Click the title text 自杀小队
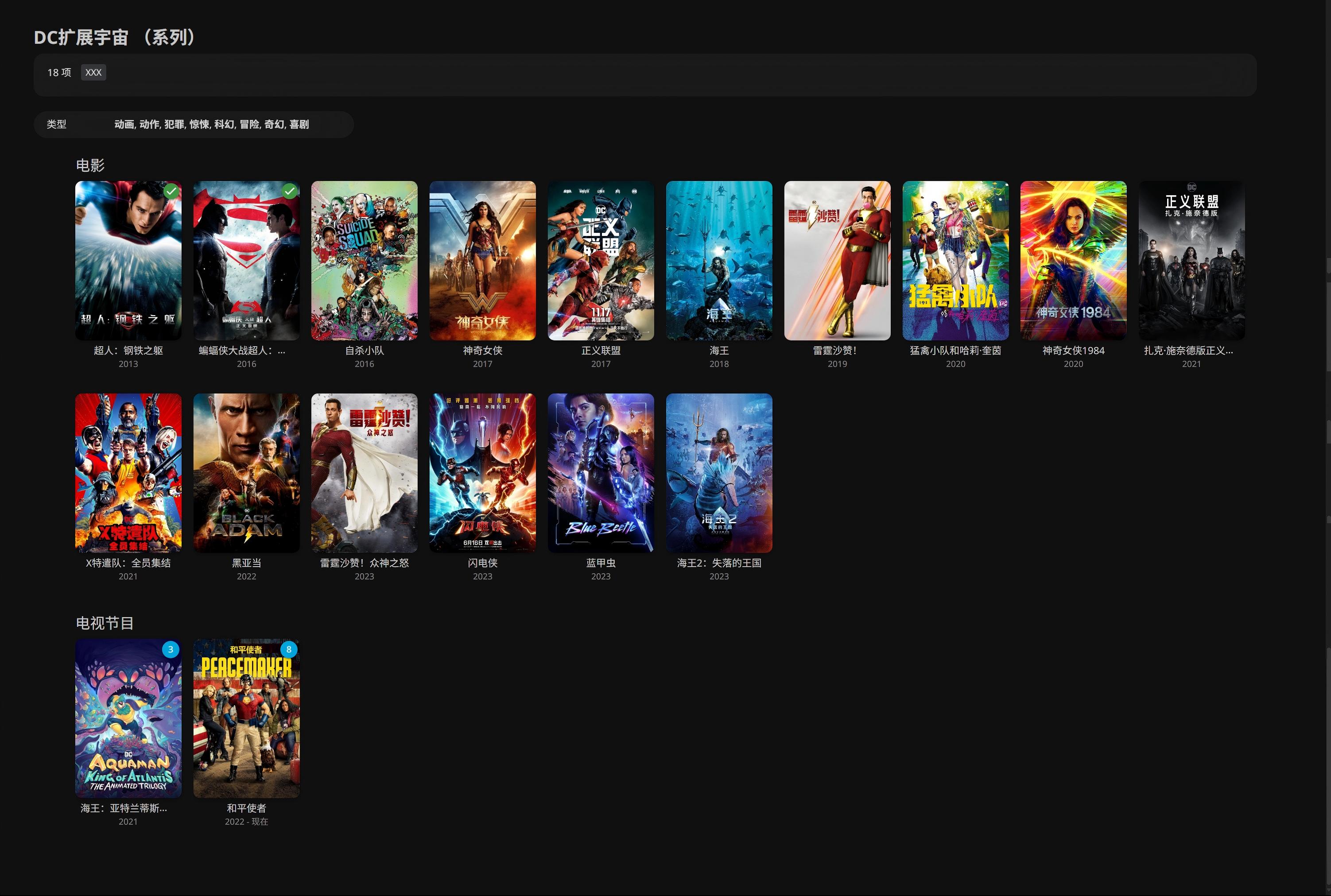 coord(364,350)
